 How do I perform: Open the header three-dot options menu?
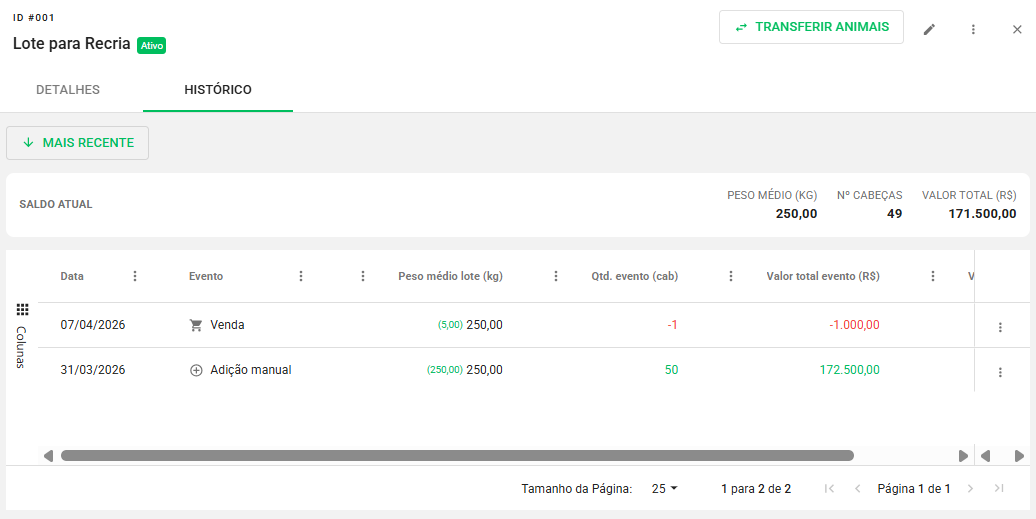click(x=973, y=29)
